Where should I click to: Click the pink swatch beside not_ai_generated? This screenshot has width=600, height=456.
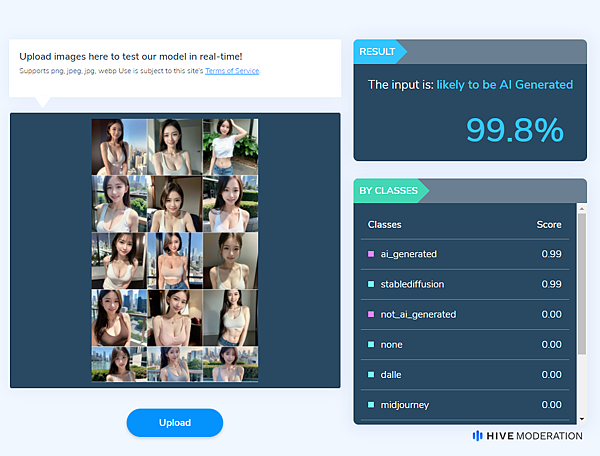(x=371, y=314)
